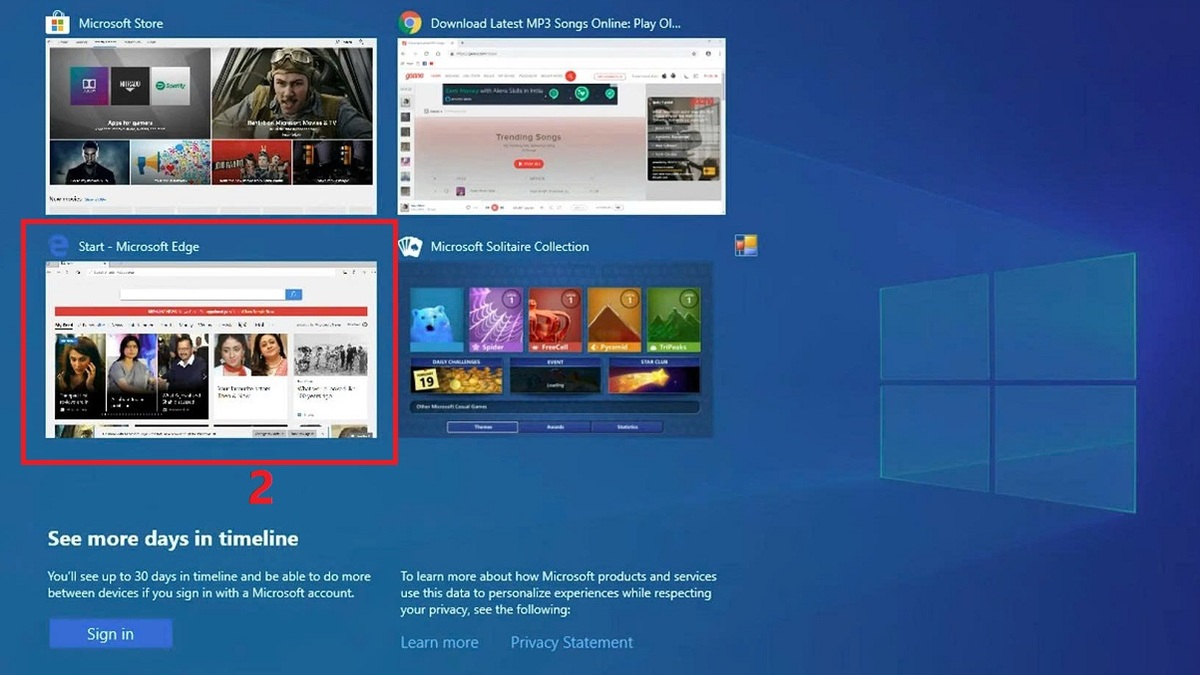
Task: Click the Microsoft Store shopping bag icon
Action: 58,23
